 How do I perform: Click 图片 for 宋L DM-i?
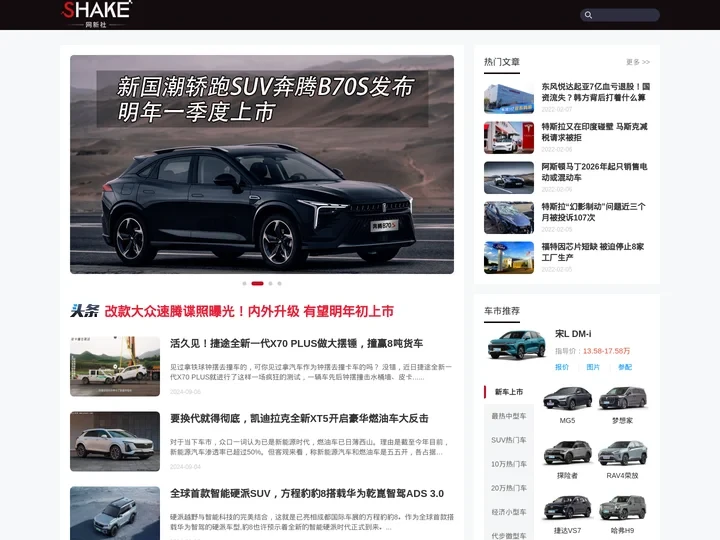click(593, 367)
